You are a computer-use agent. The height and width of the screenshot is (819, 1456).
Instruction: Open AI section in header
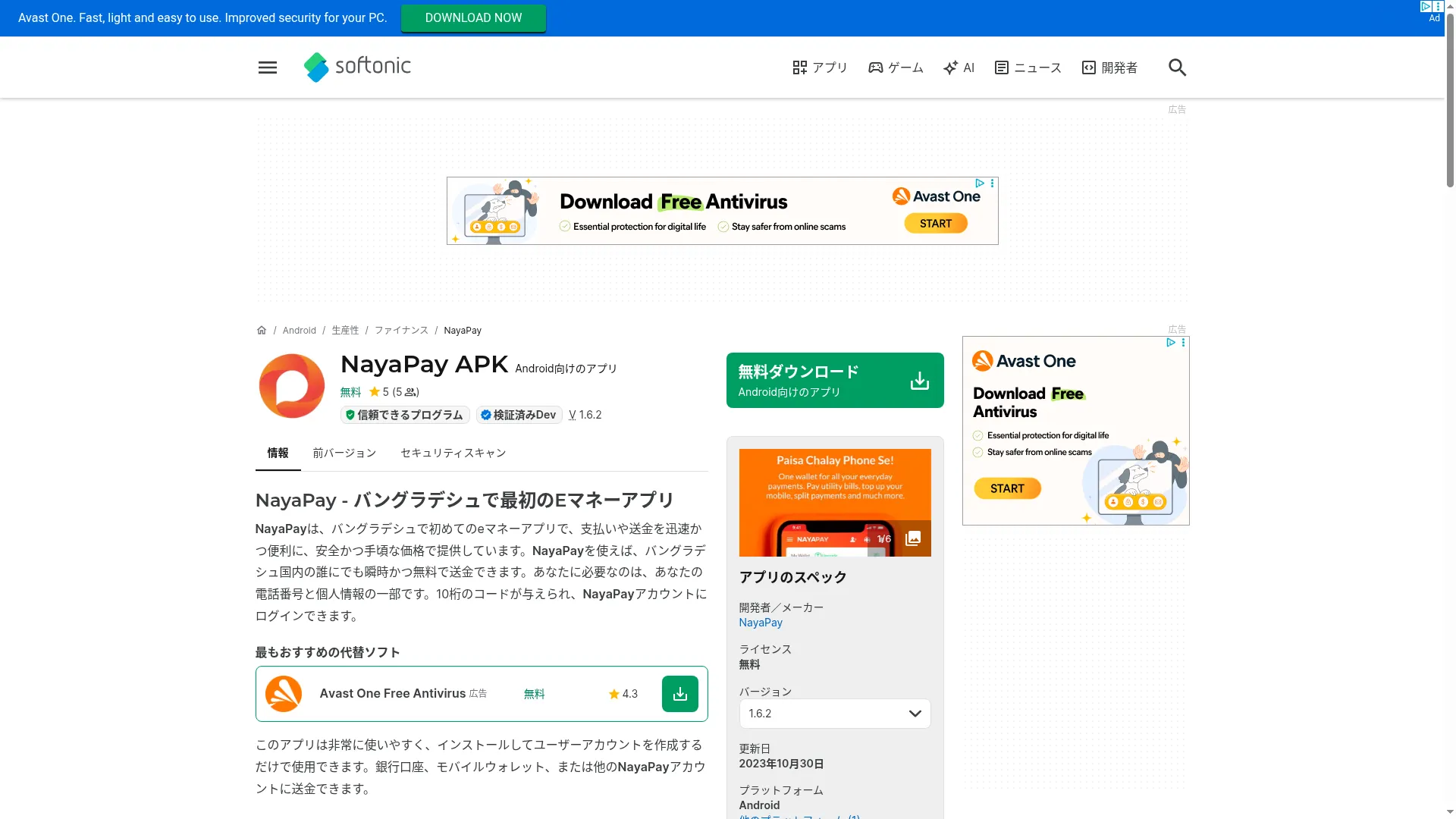pos(959,67)
